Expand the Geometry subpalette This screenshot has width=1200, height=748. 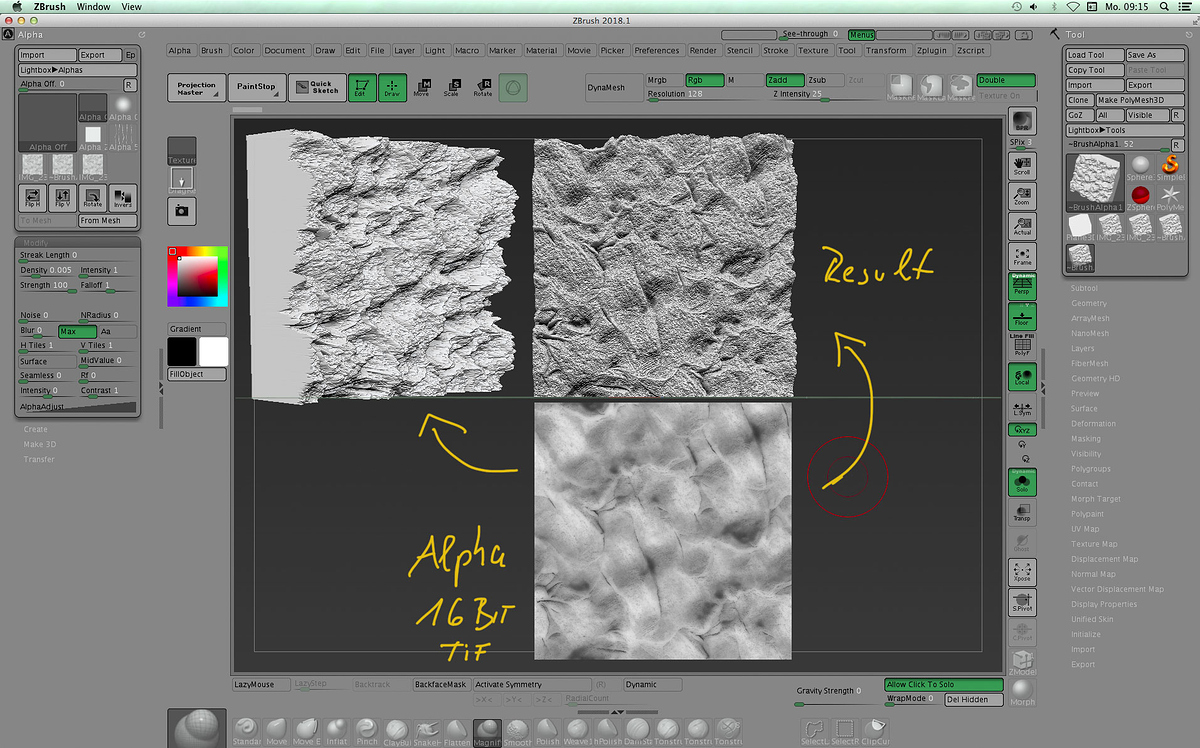(x=1089, y=303)
